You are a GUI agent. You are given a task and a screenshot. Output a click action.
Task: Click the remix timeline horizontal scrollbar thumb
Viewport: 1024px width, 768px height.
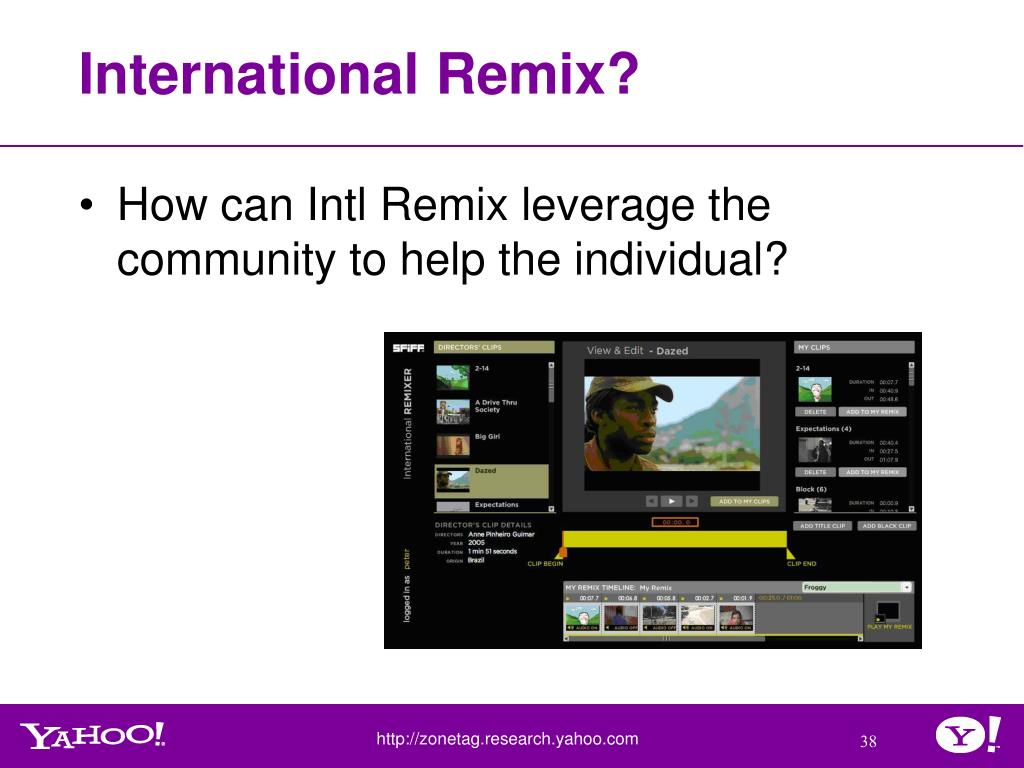coord(666,639)
